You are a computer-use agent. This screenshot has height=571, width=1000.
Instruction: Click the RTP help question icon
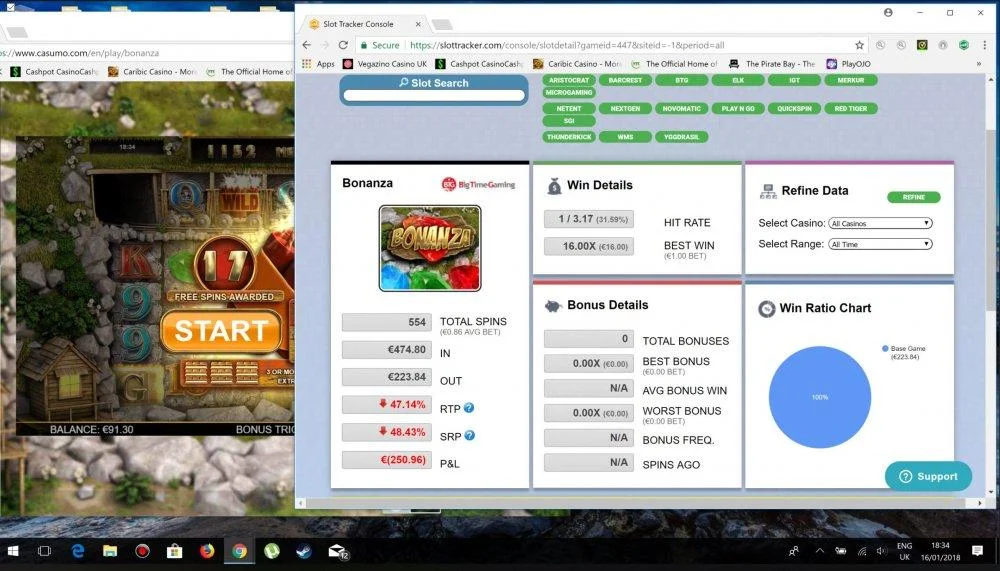pyautogui.click(x=469, y=408)
